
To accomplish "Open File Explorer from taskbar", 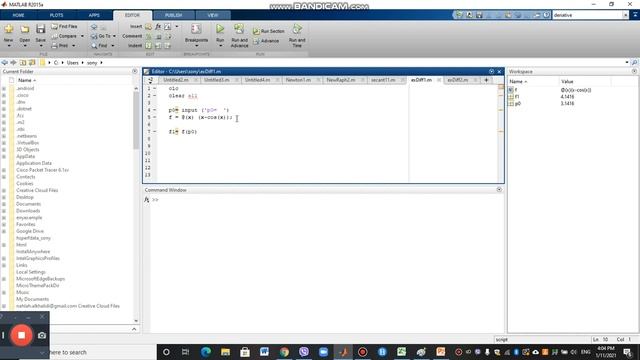I will (x=225, y=352).
